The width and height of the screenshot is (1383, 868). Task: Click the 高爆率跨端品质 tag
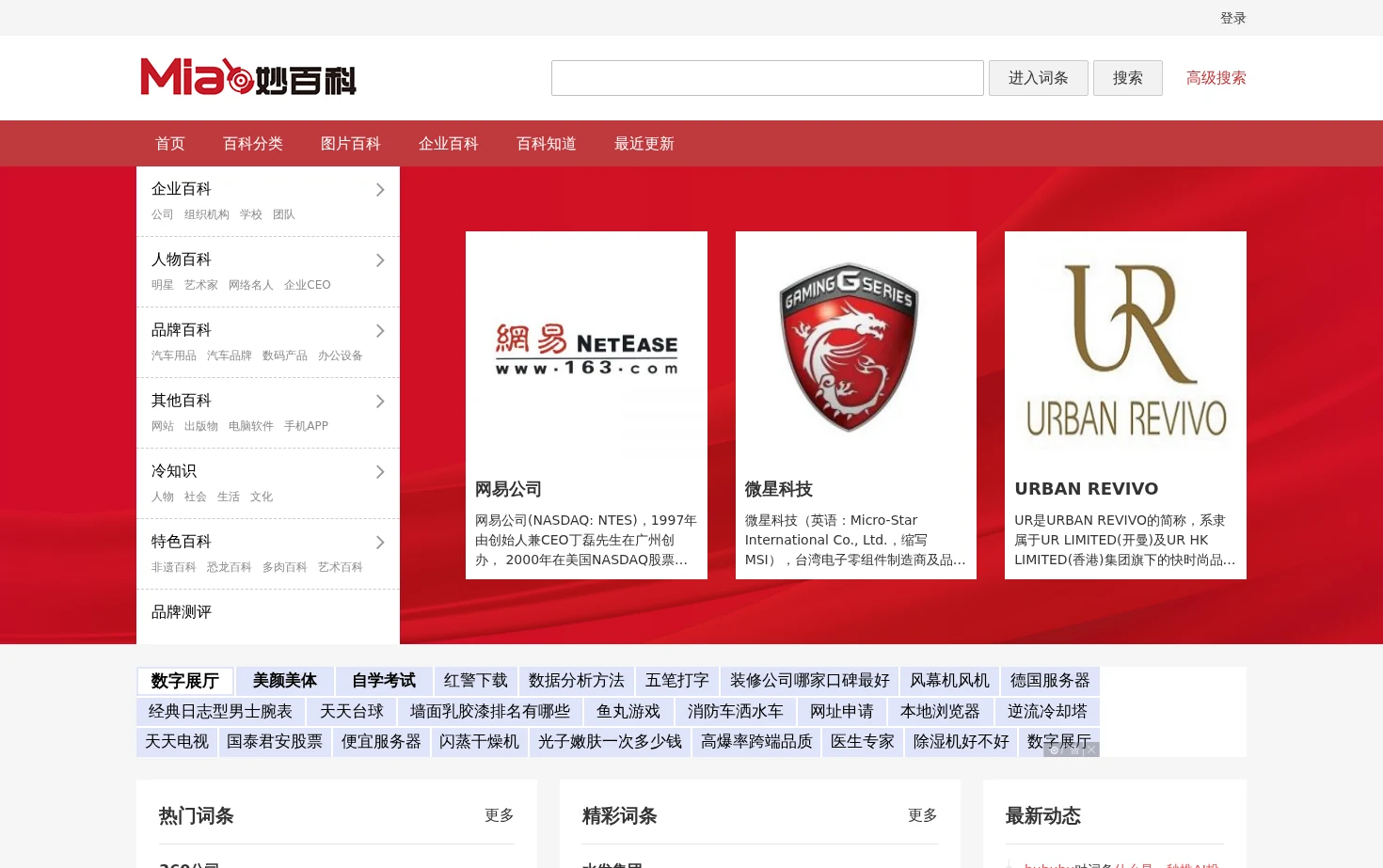click(x=757, y=742)
